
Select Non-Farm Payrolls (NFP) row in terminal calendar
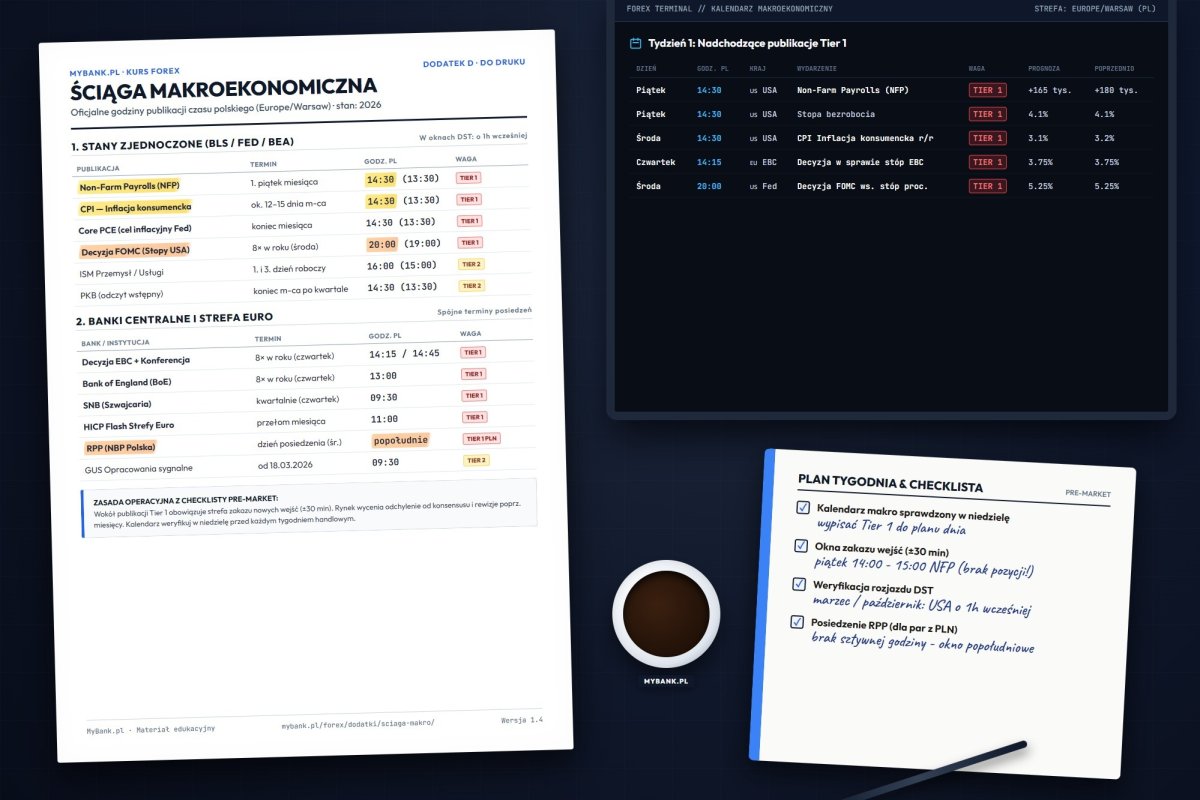click(x=891, y=90)
